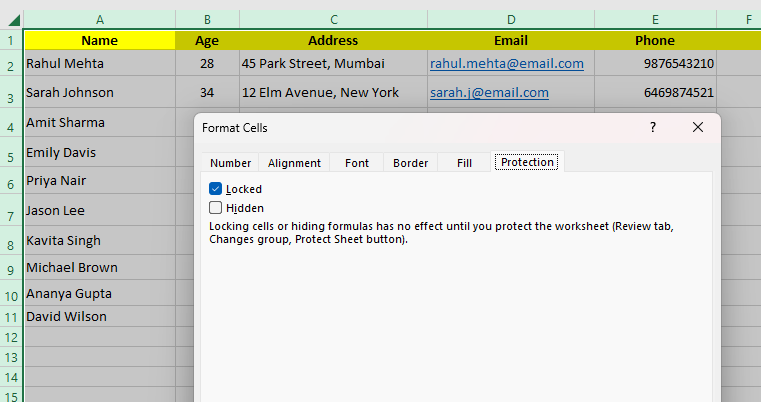Enable the Hidden checkbox
The image size is (761, 402).
(216, 208)
